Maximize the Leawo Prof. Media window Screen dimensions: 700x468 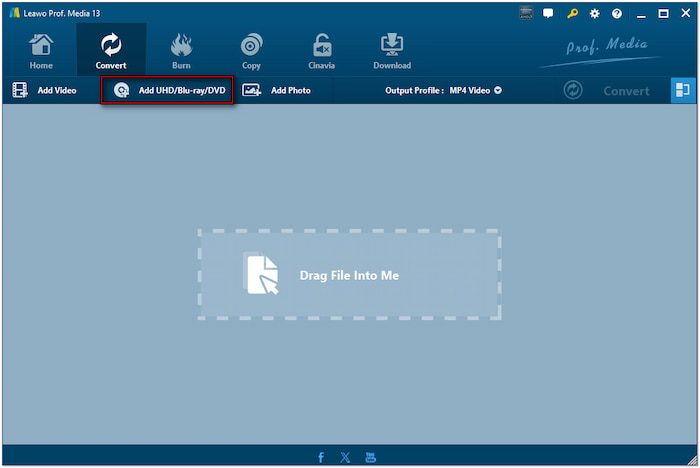664,13
